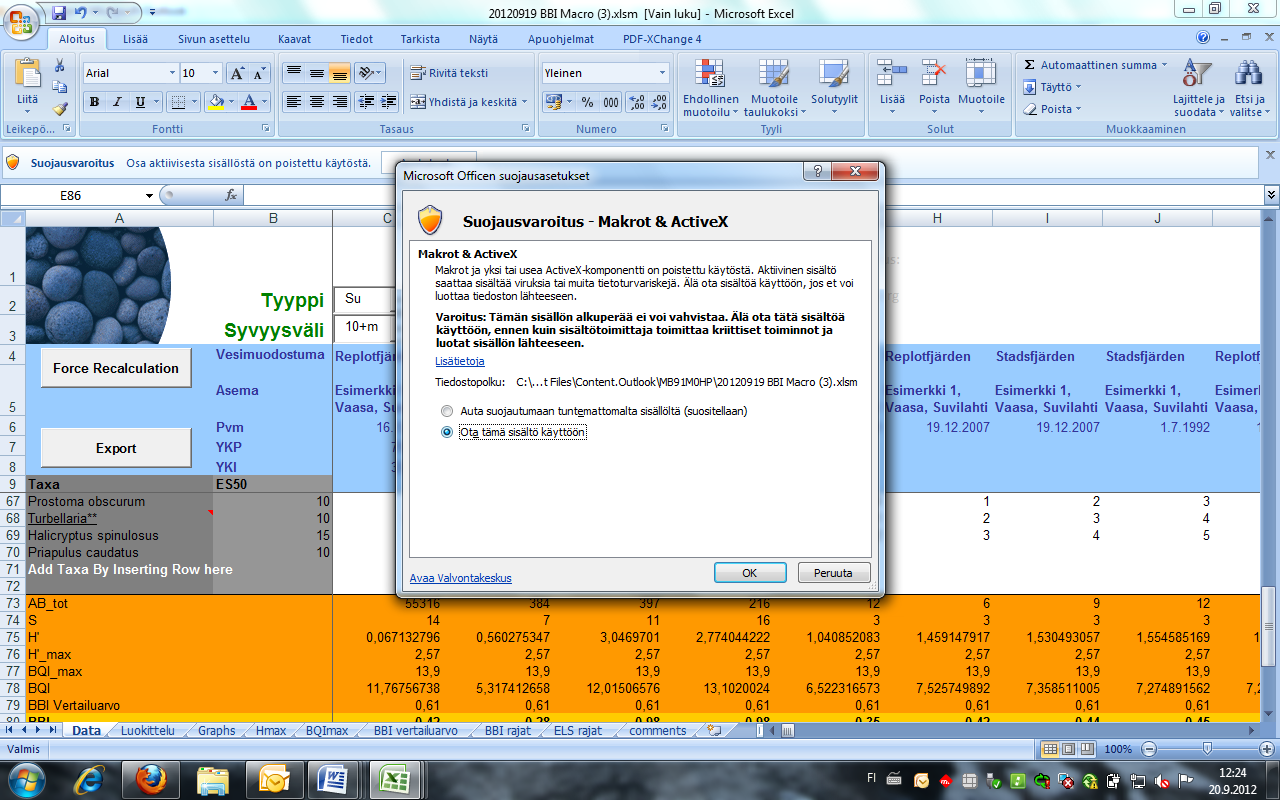Toggle bottom vertical alignment button
The width and height of the screenshot is (1280, 800).
click(x=340, y=73)
